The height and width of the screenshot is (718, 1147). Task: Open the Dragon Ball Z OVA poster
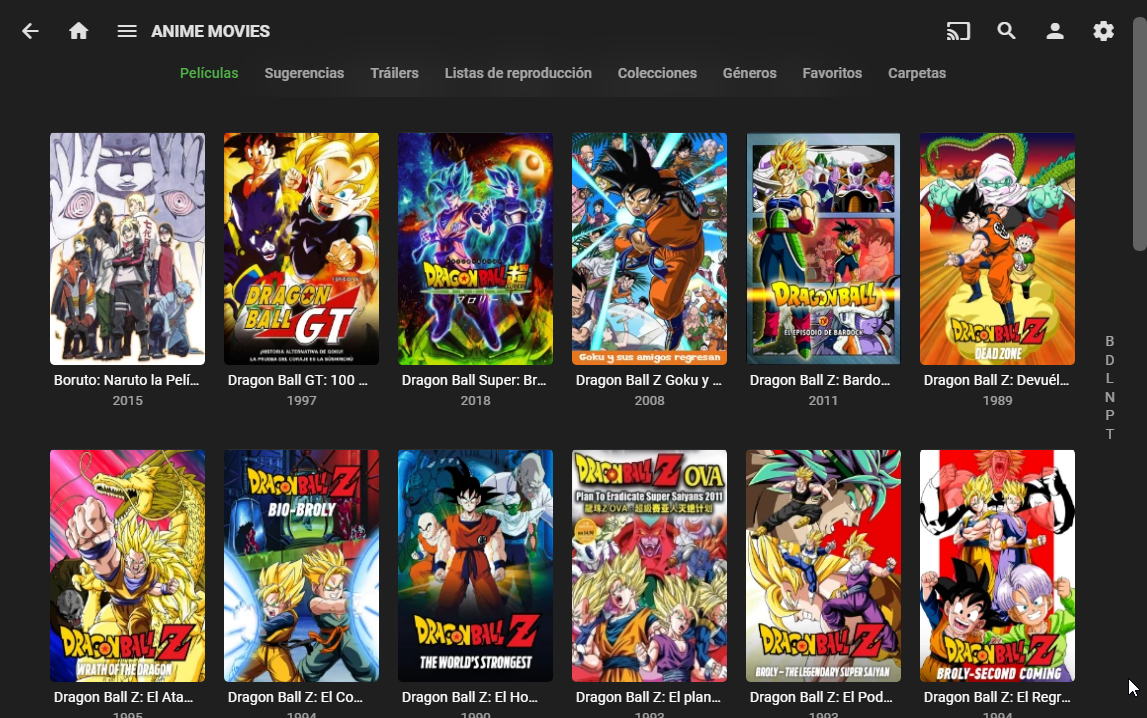click(x=650, y=566)
